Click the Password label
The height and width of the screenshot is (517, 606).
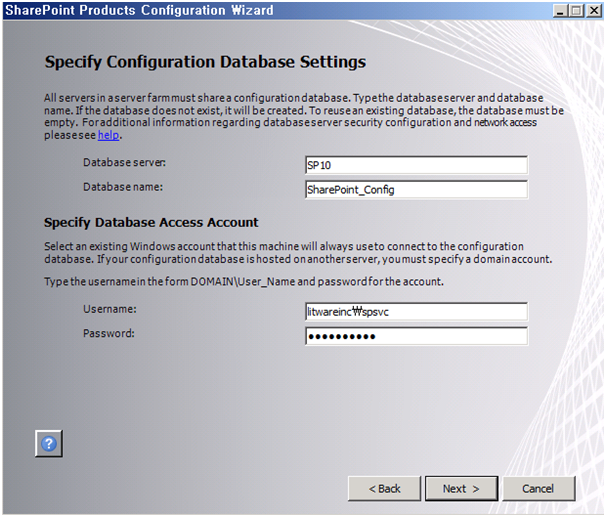[109, 333]
